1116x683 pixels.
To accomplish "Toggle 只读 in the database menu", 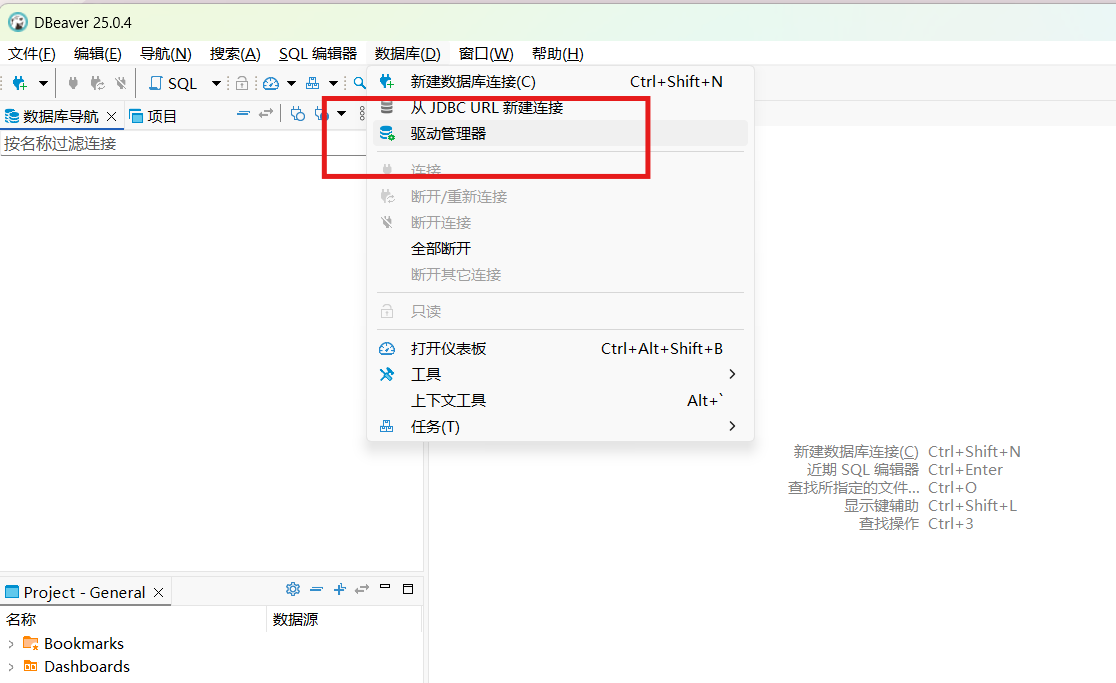I will click(560, 312).
